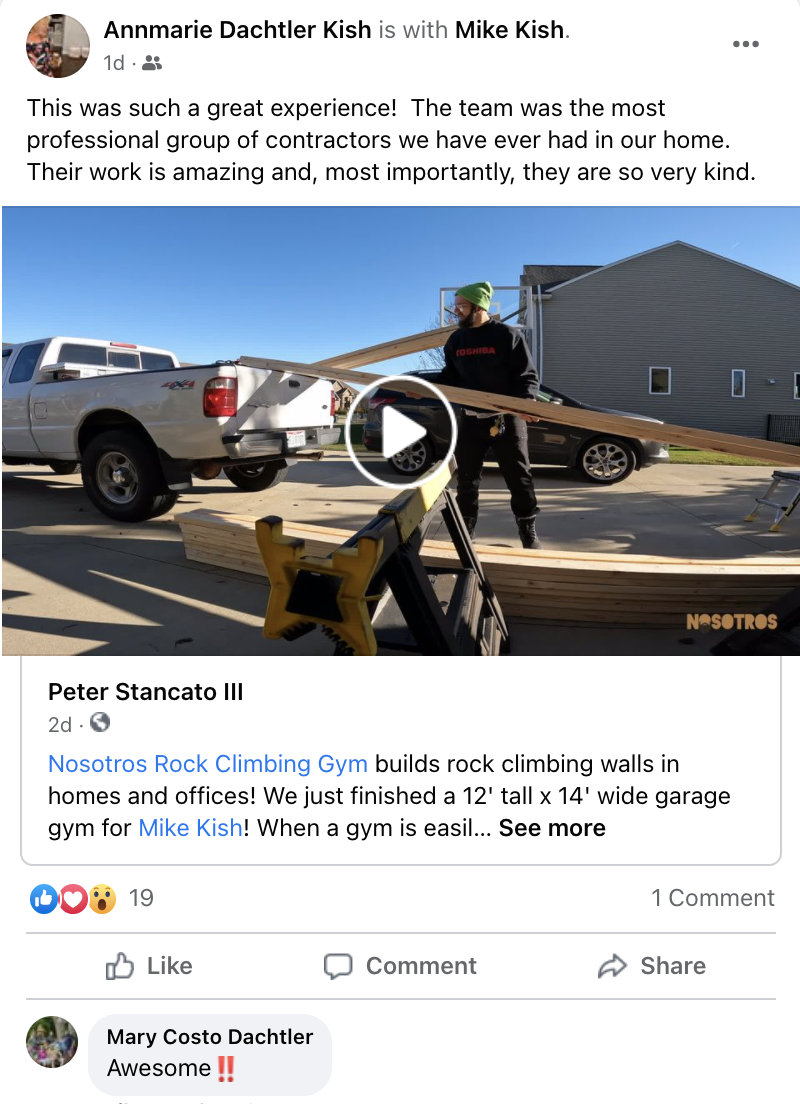Click the Nosotros watermark logo on the video
The height and width of the screenshot is (1104, 800).
(x=732, y=622)
